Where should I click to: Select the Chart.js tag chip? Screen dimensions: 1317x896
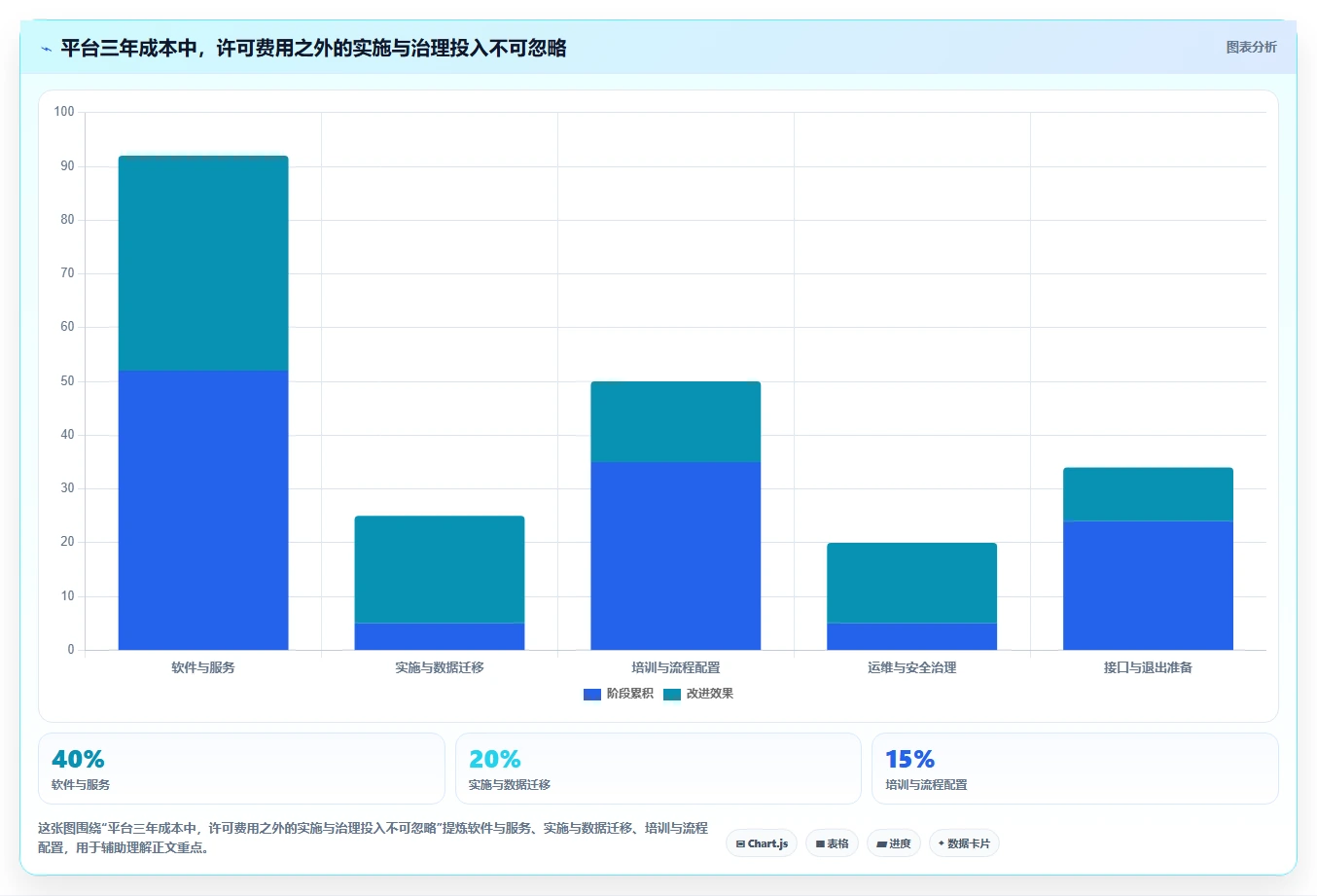762,843
